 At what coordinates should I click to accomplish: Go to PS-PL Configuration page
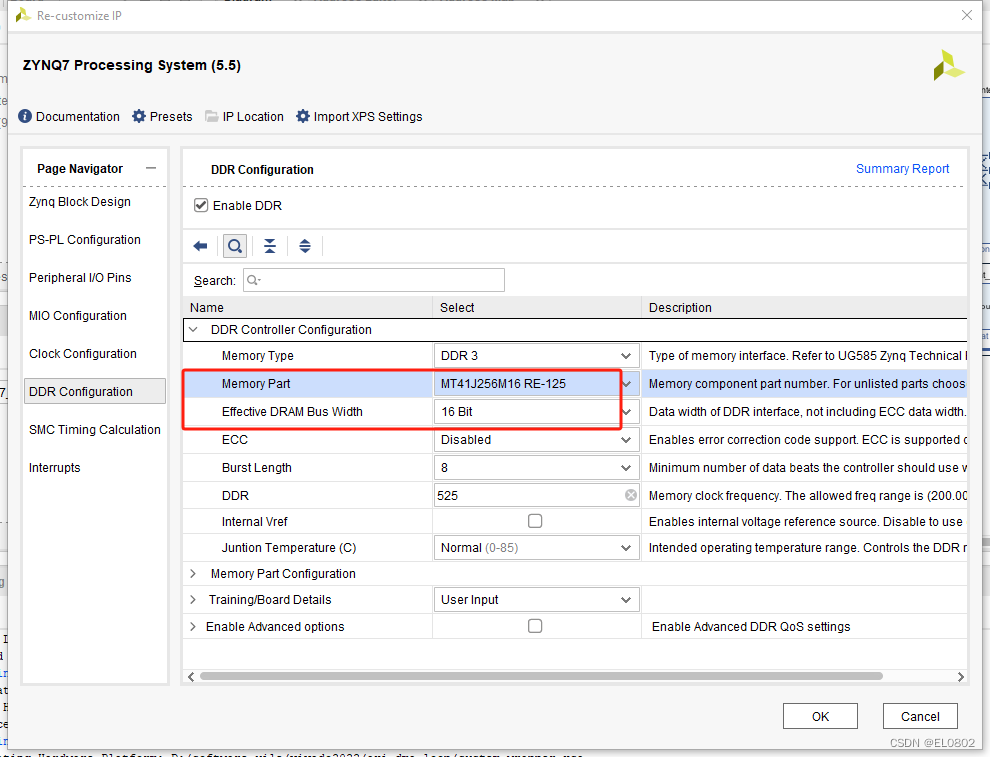85,239
